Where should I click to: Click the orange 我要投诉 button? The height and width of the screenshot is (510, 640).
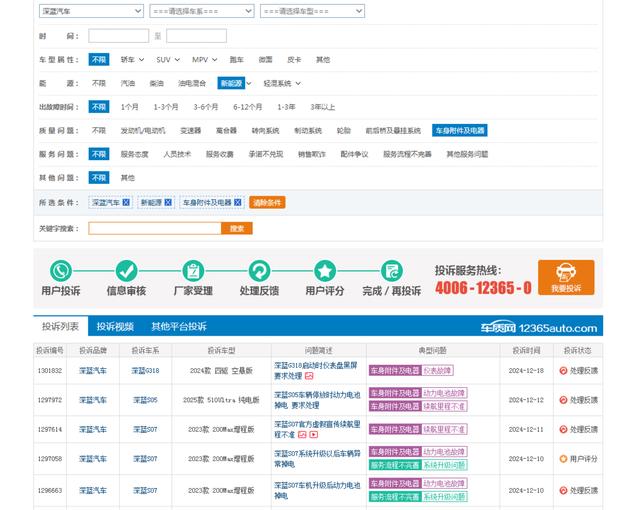[566, 277]
